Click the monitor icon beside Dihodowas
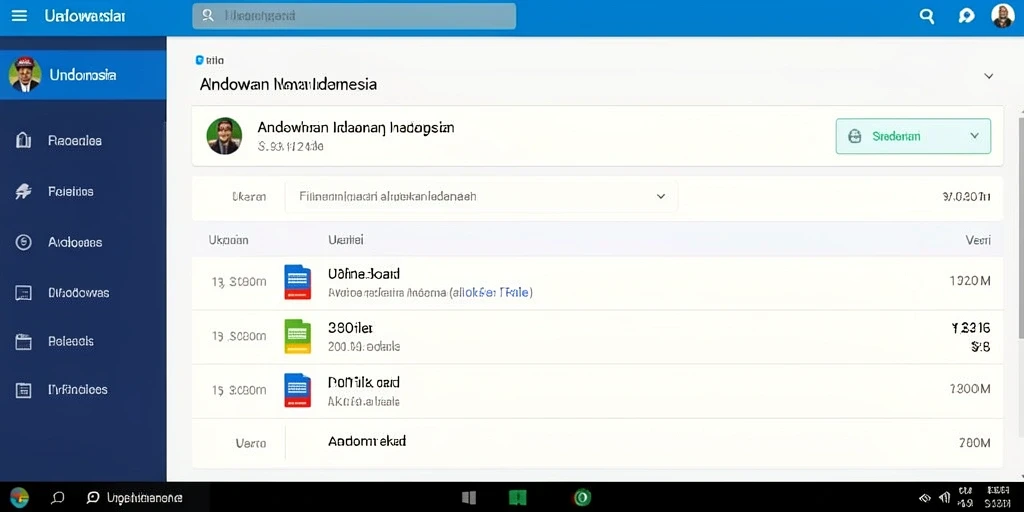1024x512 pixels. (23, 293)
